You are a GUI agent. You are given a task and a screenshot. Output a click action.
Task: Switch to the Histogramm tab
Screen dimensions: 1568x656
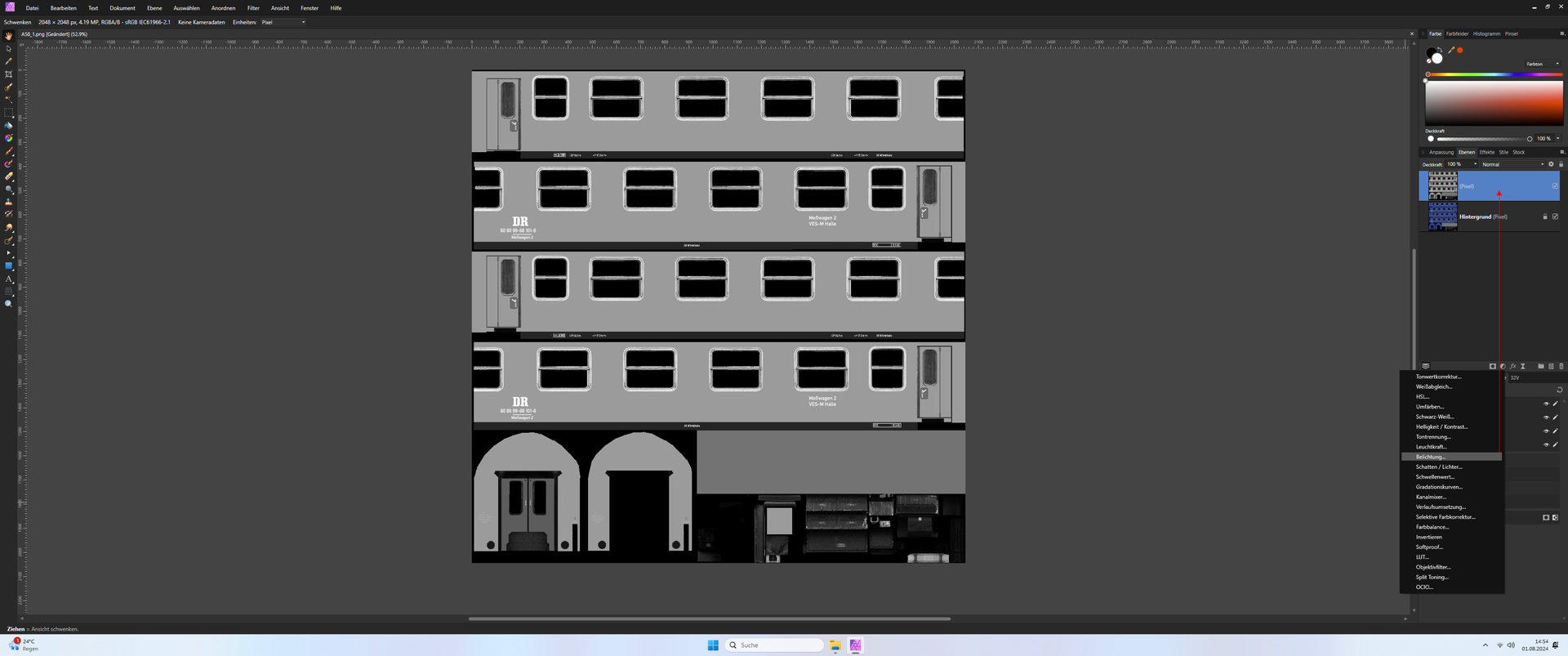point(1486,33)
